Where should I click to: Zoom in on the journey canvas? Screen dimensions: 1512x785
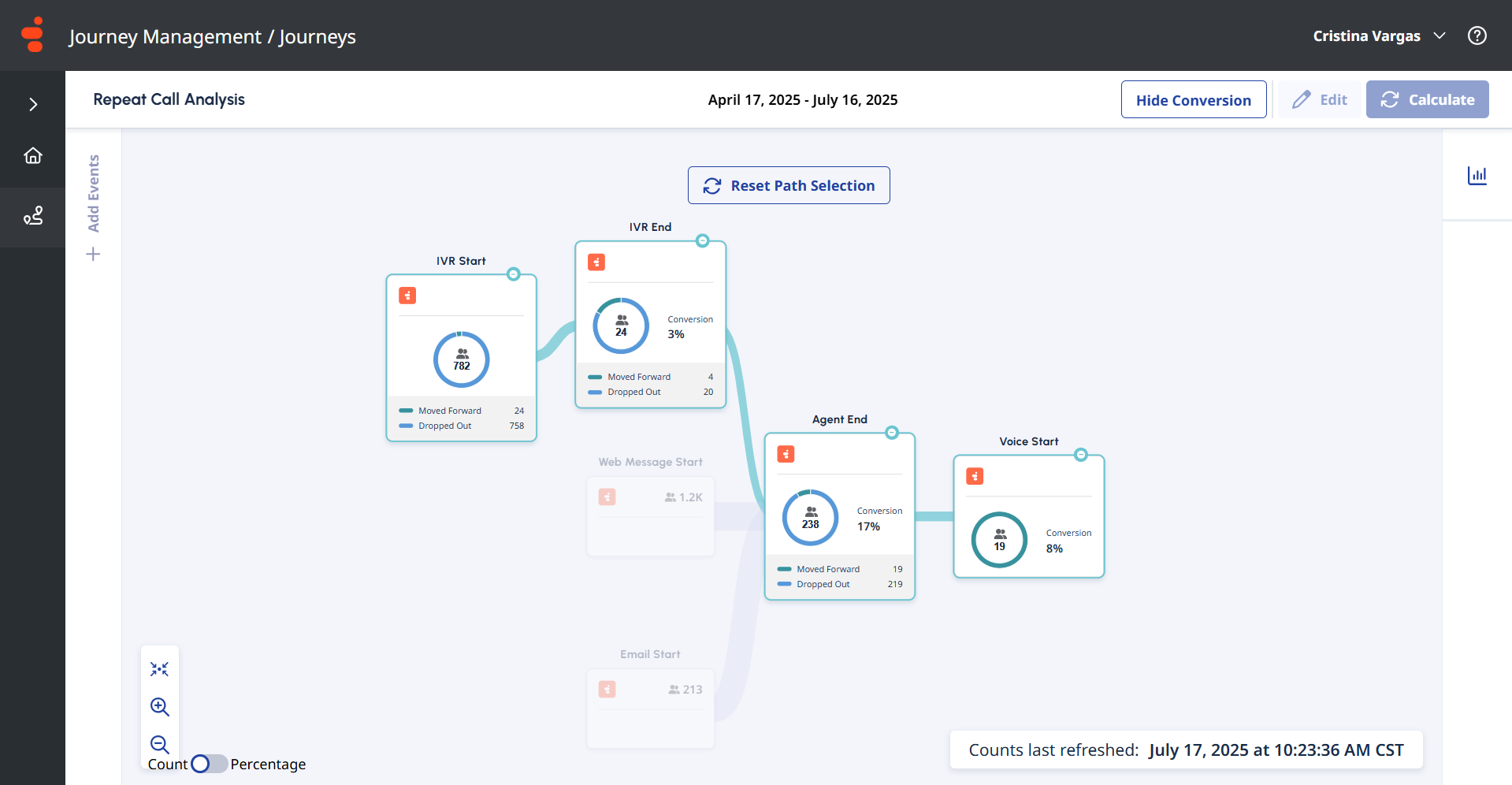pos(159,707)
